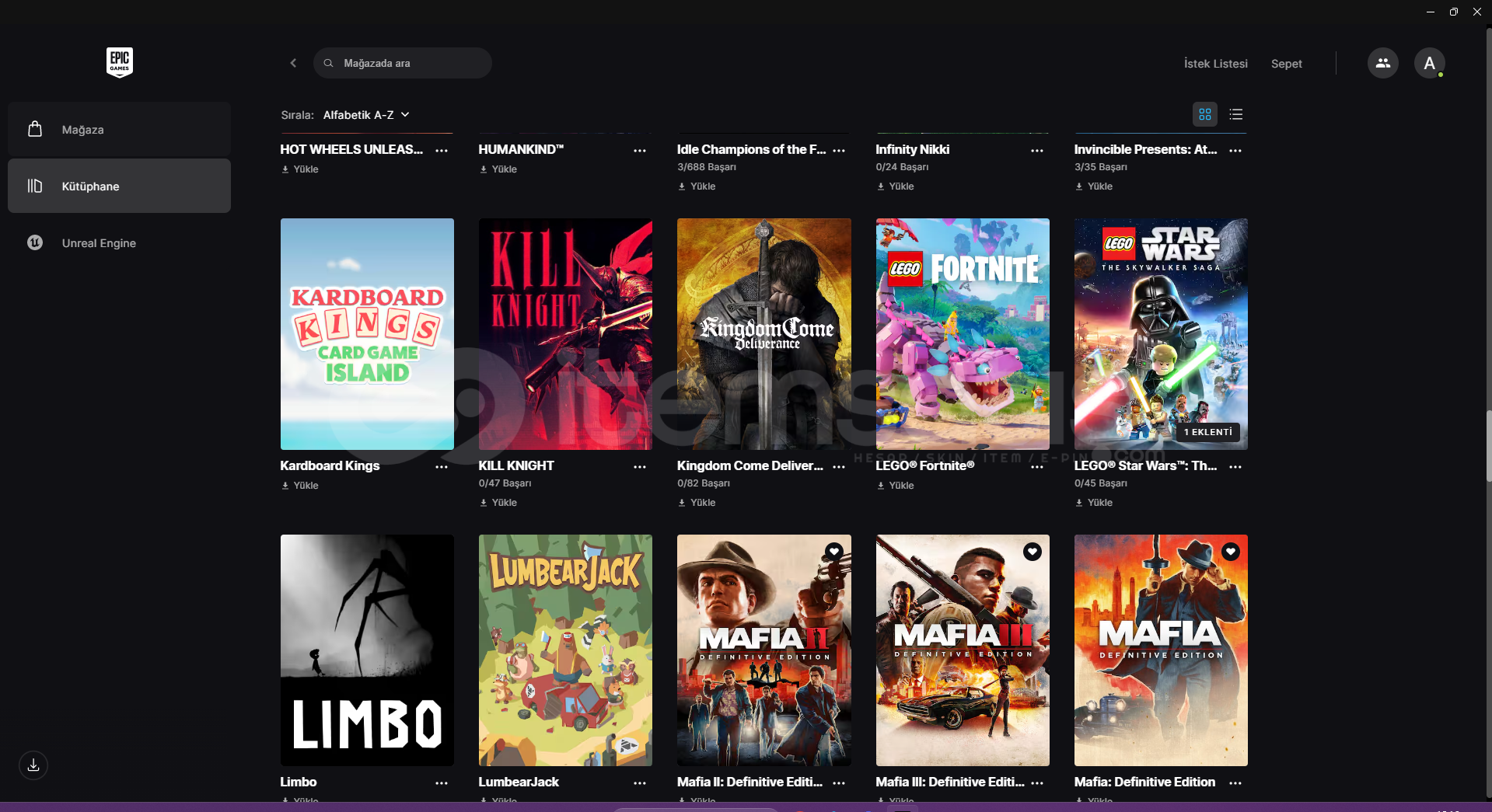1492x812 pixels.
Task: Open options menu for Mafia III
Action: (1037, 783)
